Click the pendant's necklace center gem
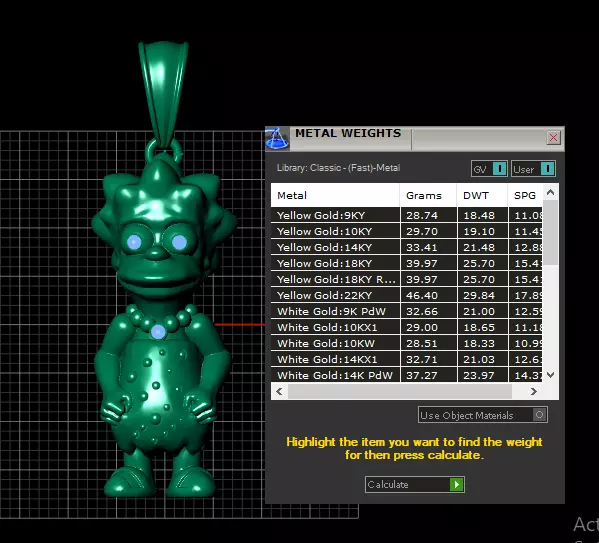 click(158, 332)
